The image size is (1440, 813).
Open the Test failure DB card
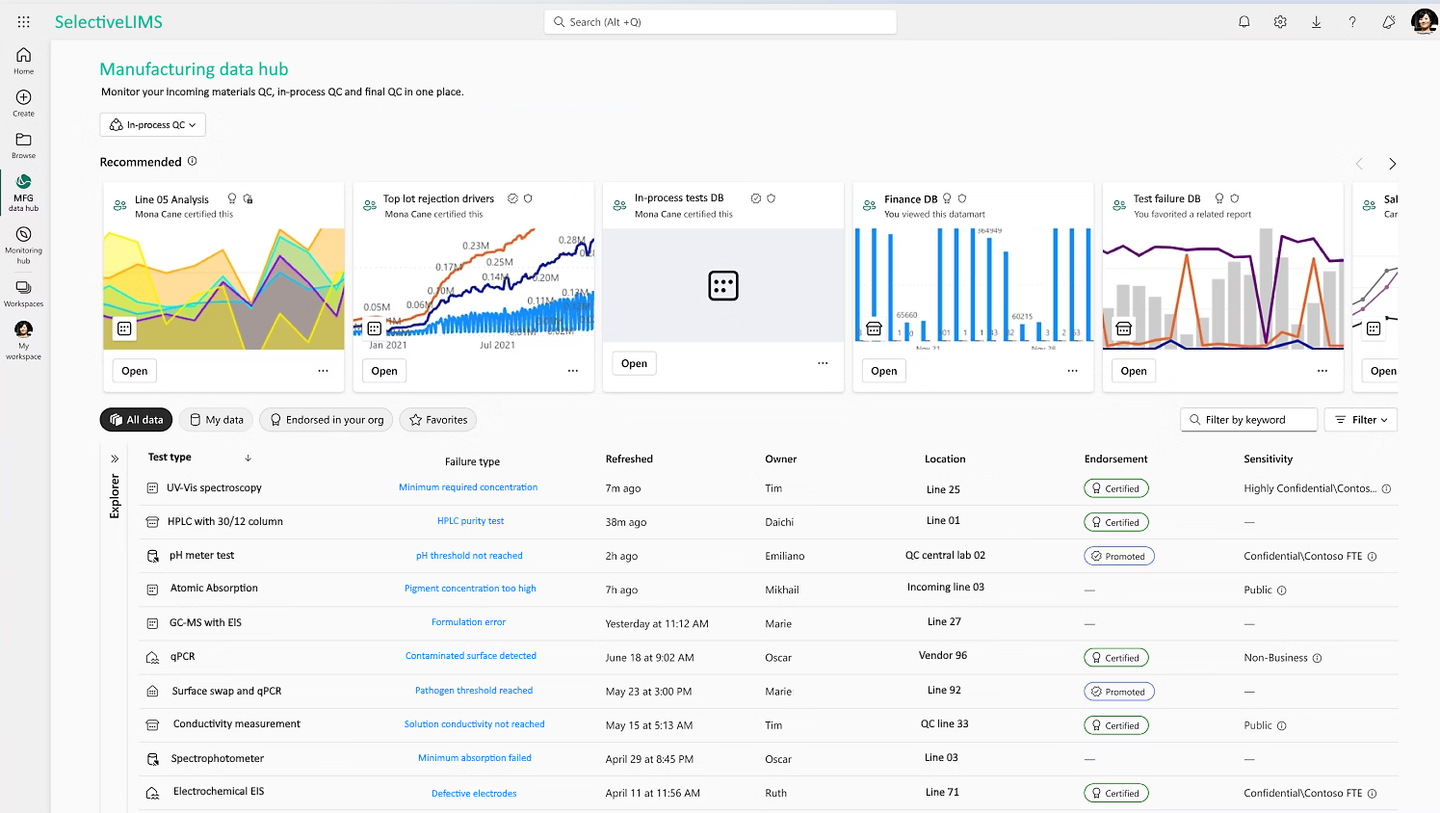(x=1134, y=371)
